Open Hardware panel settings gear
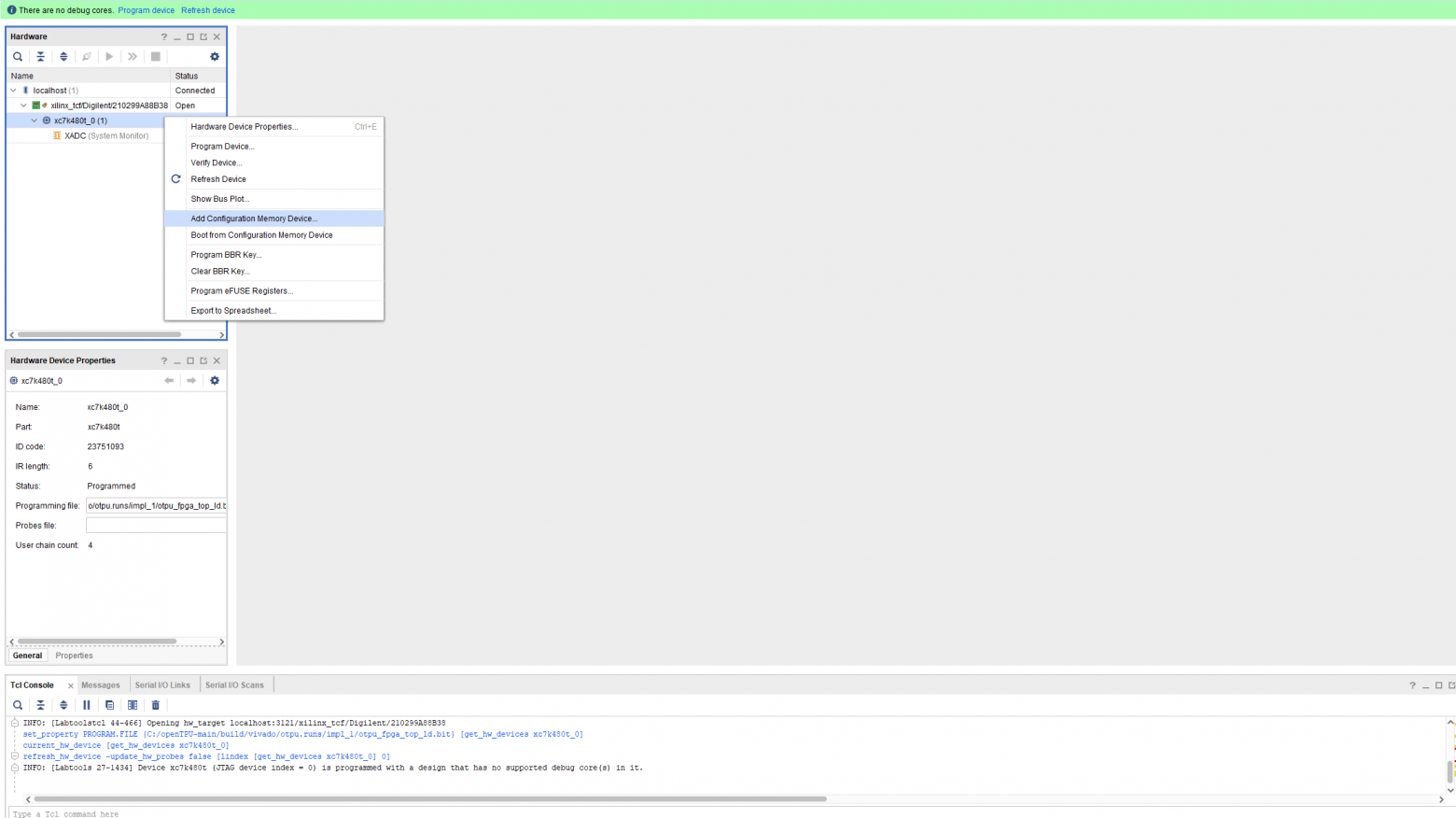This screenshot has height=818, width=1456. pos(215,57)
